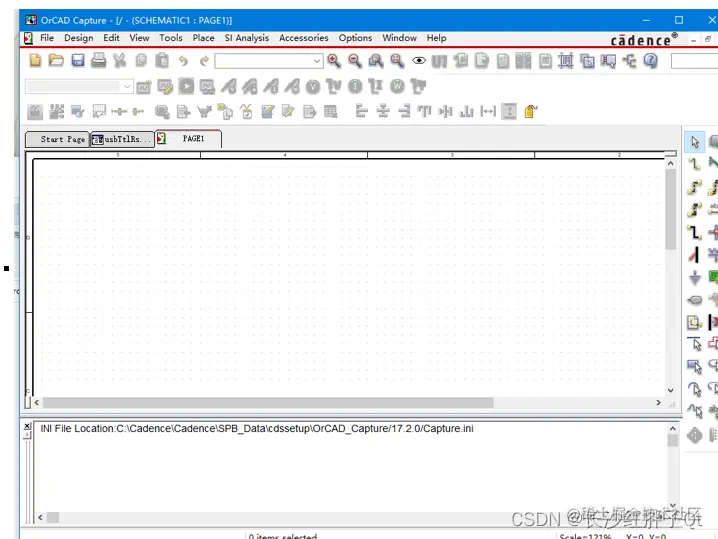
Task: Pick the place off-page connector tool
Action: [695, 300]
